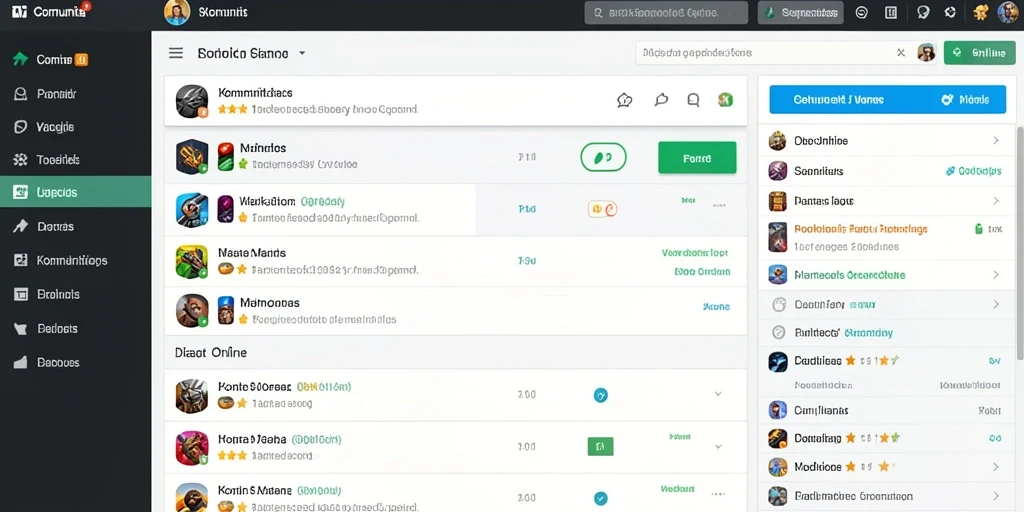Select the radio circle beside Badiaces
The width and height of the screenshot is (1024, 512).
point(778,332)
